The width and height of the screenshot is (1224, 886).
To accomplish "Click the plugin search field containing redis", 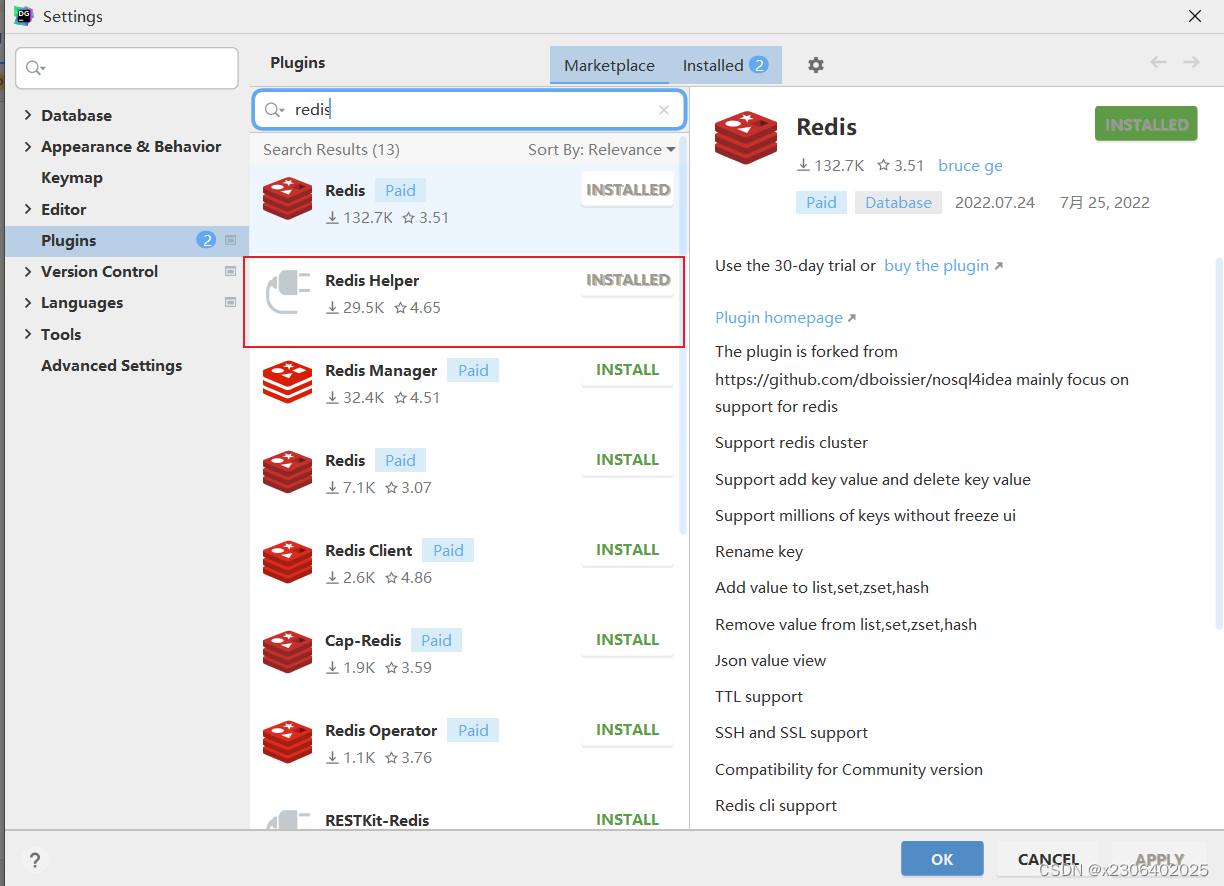I will [469, 110].
